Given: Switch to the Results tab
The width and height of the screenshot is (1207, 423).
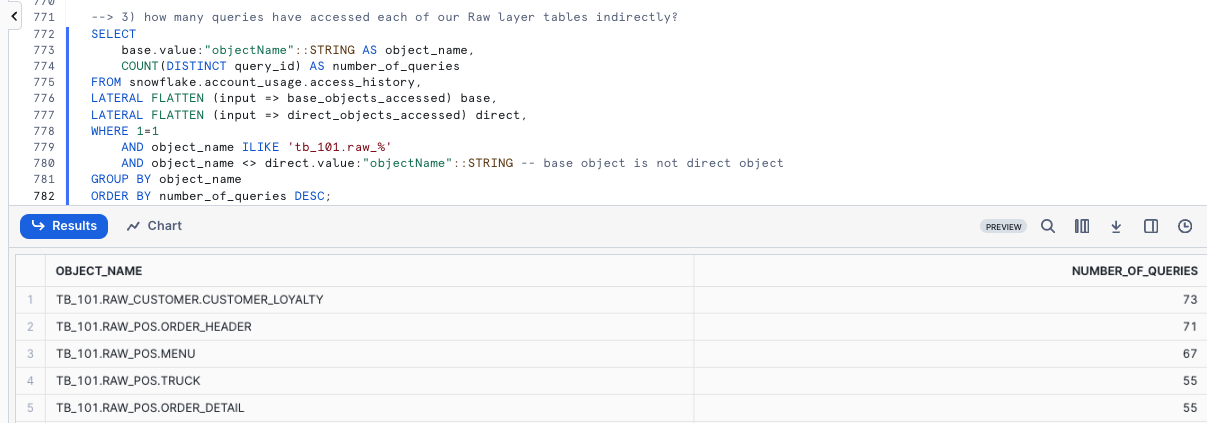Looking at the screenshot, I should point(64,226).
